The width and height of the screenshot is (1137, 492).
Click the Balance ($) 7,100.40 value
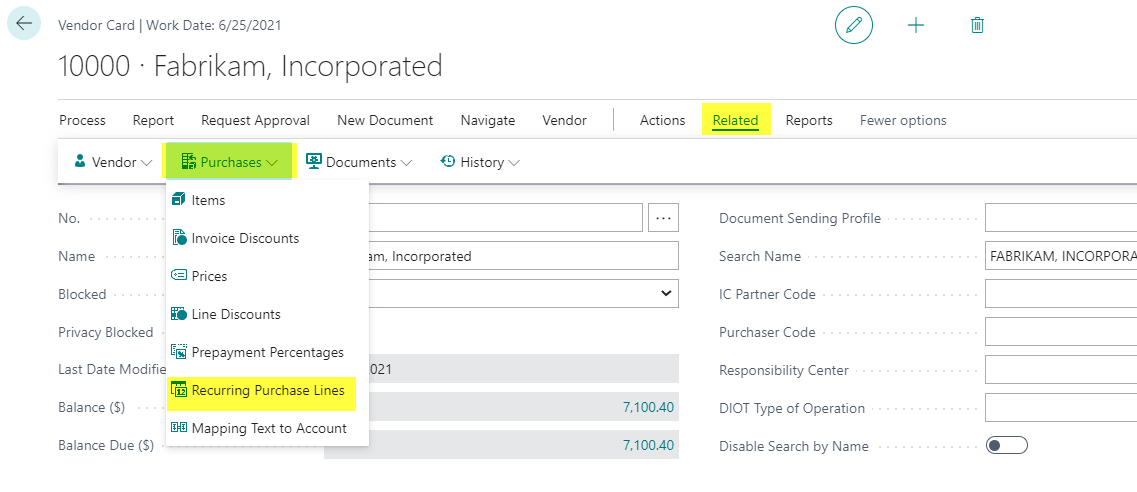click(x=648, y=407)
